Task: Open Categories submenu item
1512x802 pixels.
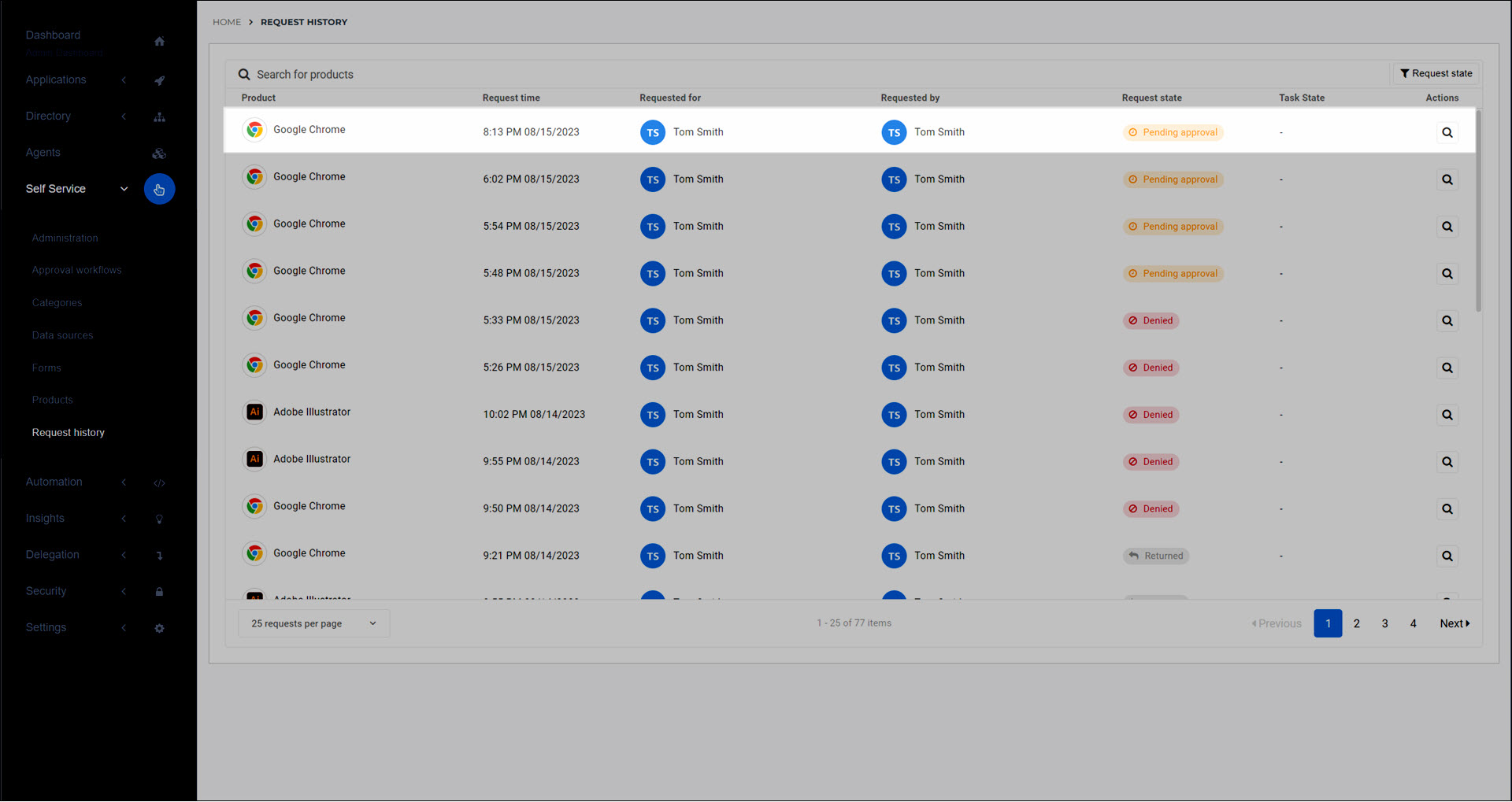Action: (x=57, y=303)
